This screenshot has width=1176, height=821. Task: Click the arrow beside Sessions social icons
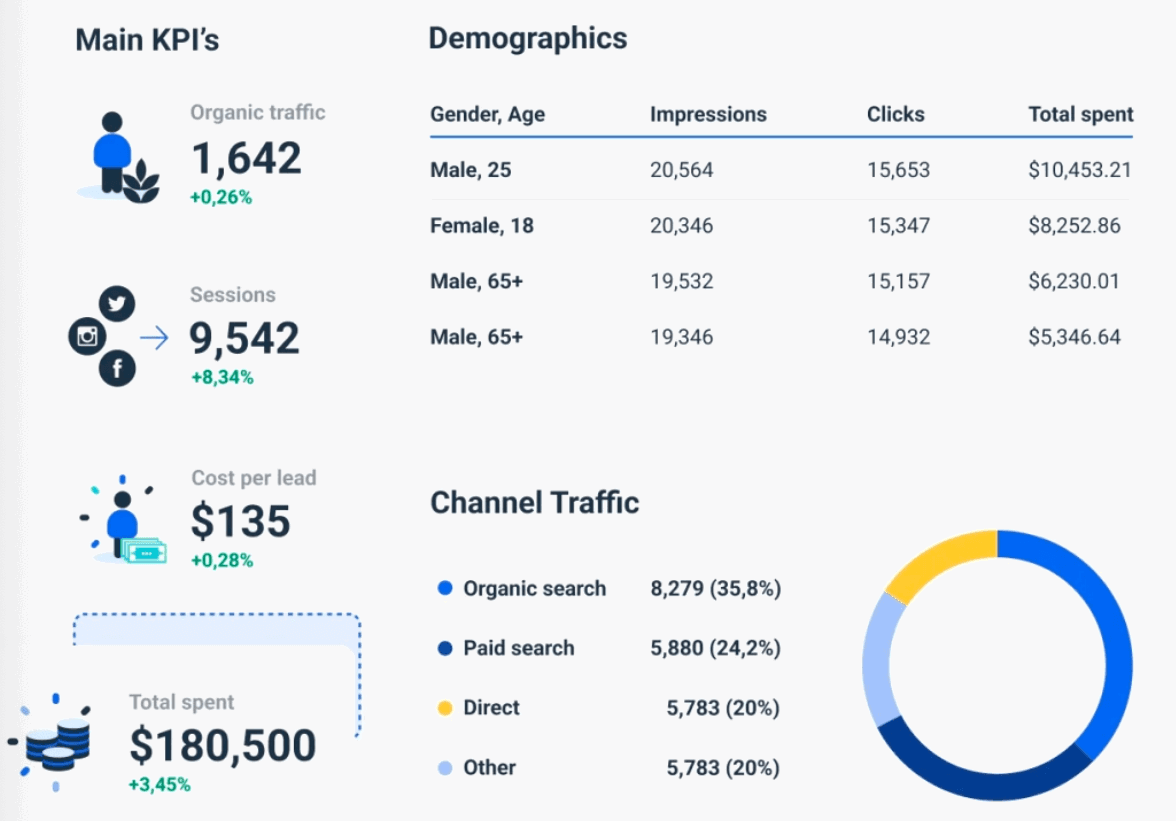(154, 338)
